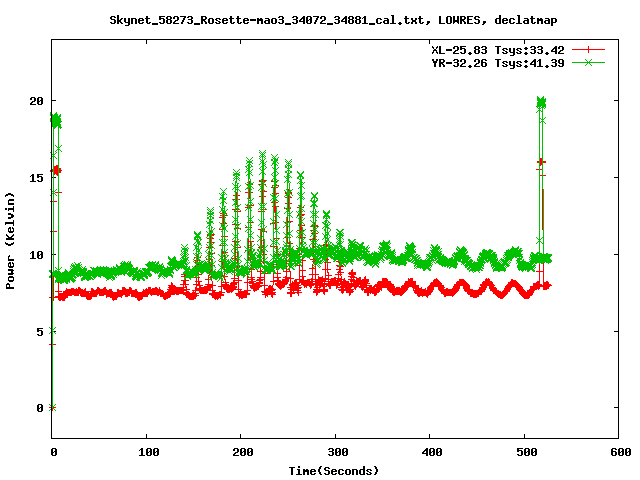
Task: Select the XL-25.83 Tsys:33.42 legend label
Action: [498, 50]
